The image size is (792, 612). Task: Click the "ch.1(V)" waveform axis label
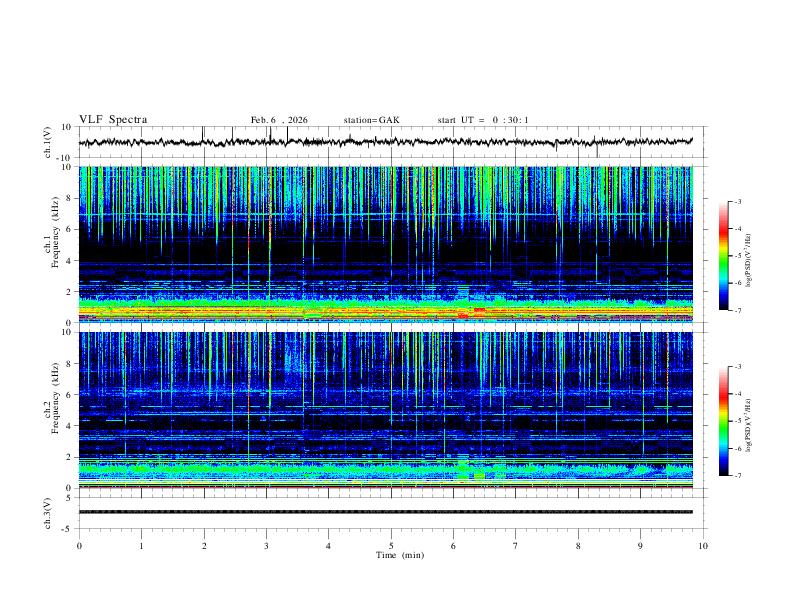pos(48,142)
